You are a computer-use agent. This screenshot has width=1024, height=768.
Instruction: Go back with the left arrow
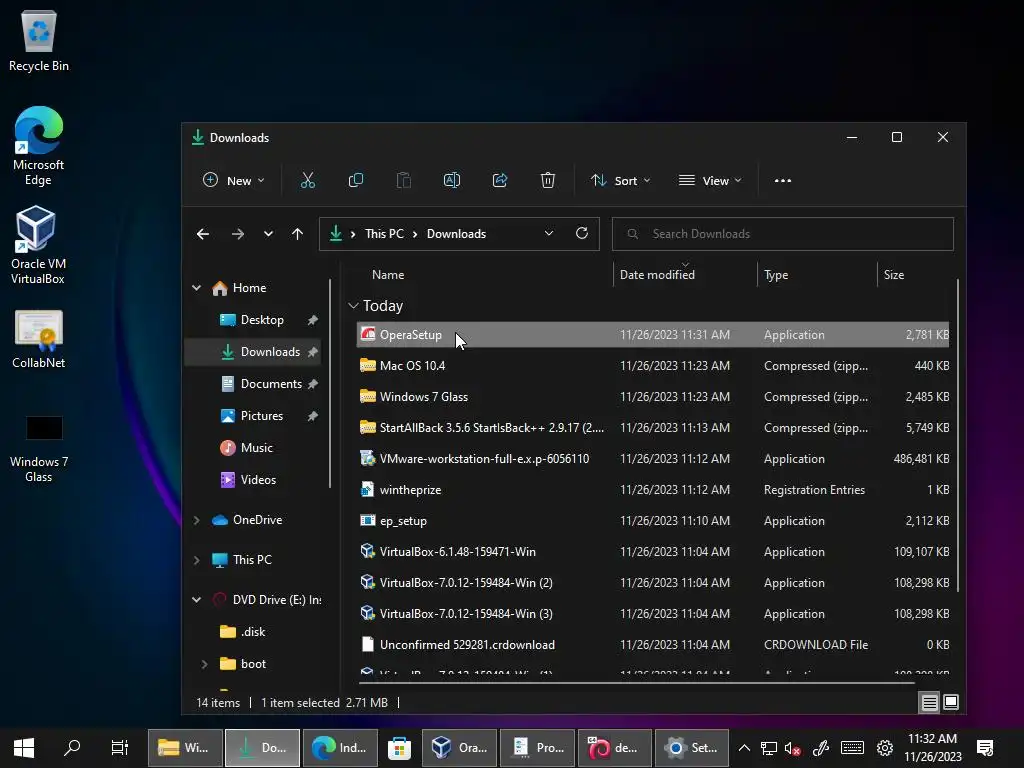pyautogui.click(x=203, y=234)
